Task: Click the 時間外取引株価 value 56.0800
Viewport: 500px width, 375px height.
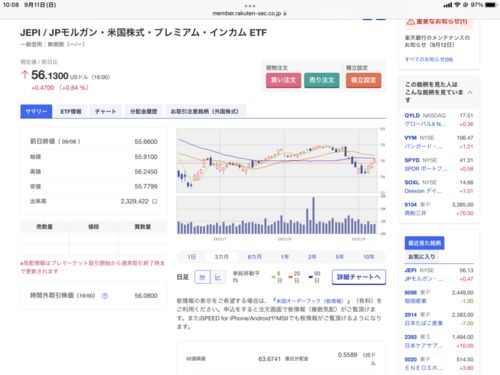Action: (146, 296)
